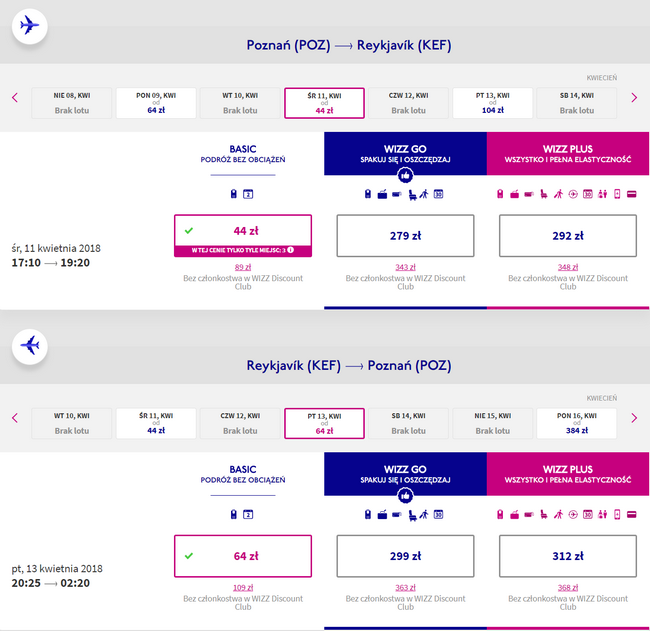Click the credit card icon under outbound WIZZ PLUS

[x=631, y=194]
